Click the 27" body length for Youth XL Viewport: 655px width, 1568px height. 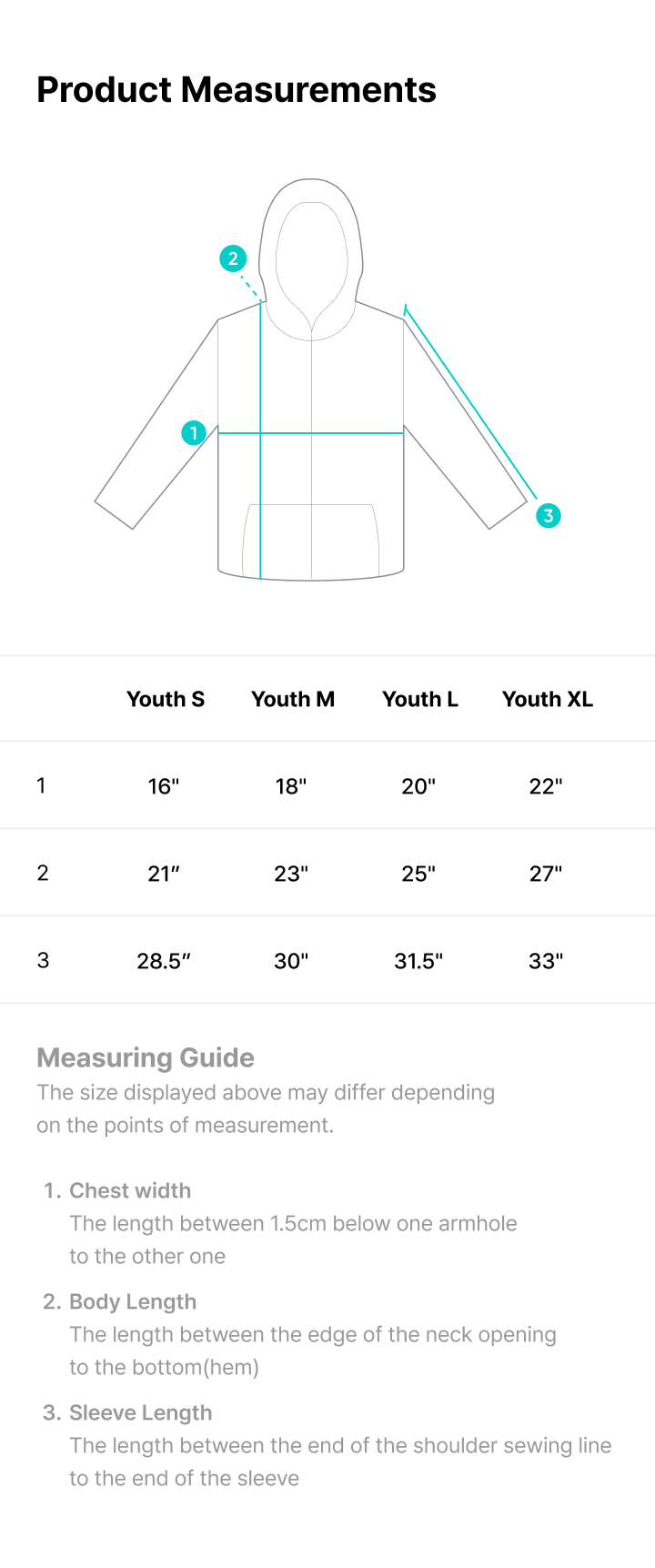pyautogui.click(x=546, y=874)
